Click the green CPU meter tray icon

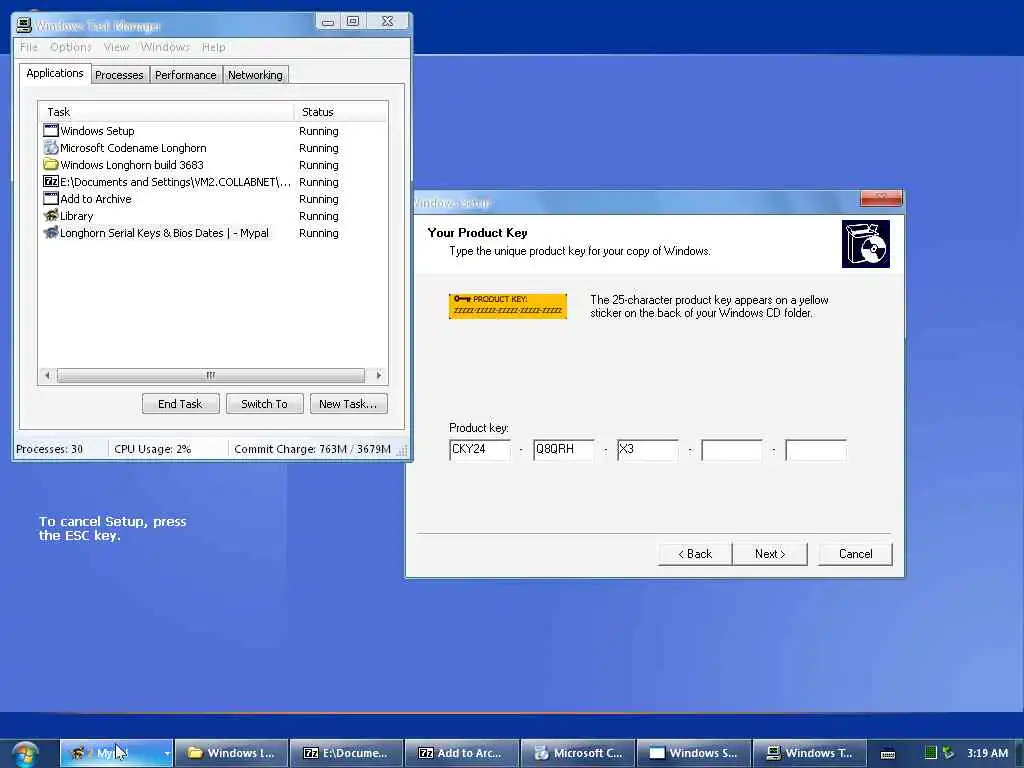(x=931, y=753)
